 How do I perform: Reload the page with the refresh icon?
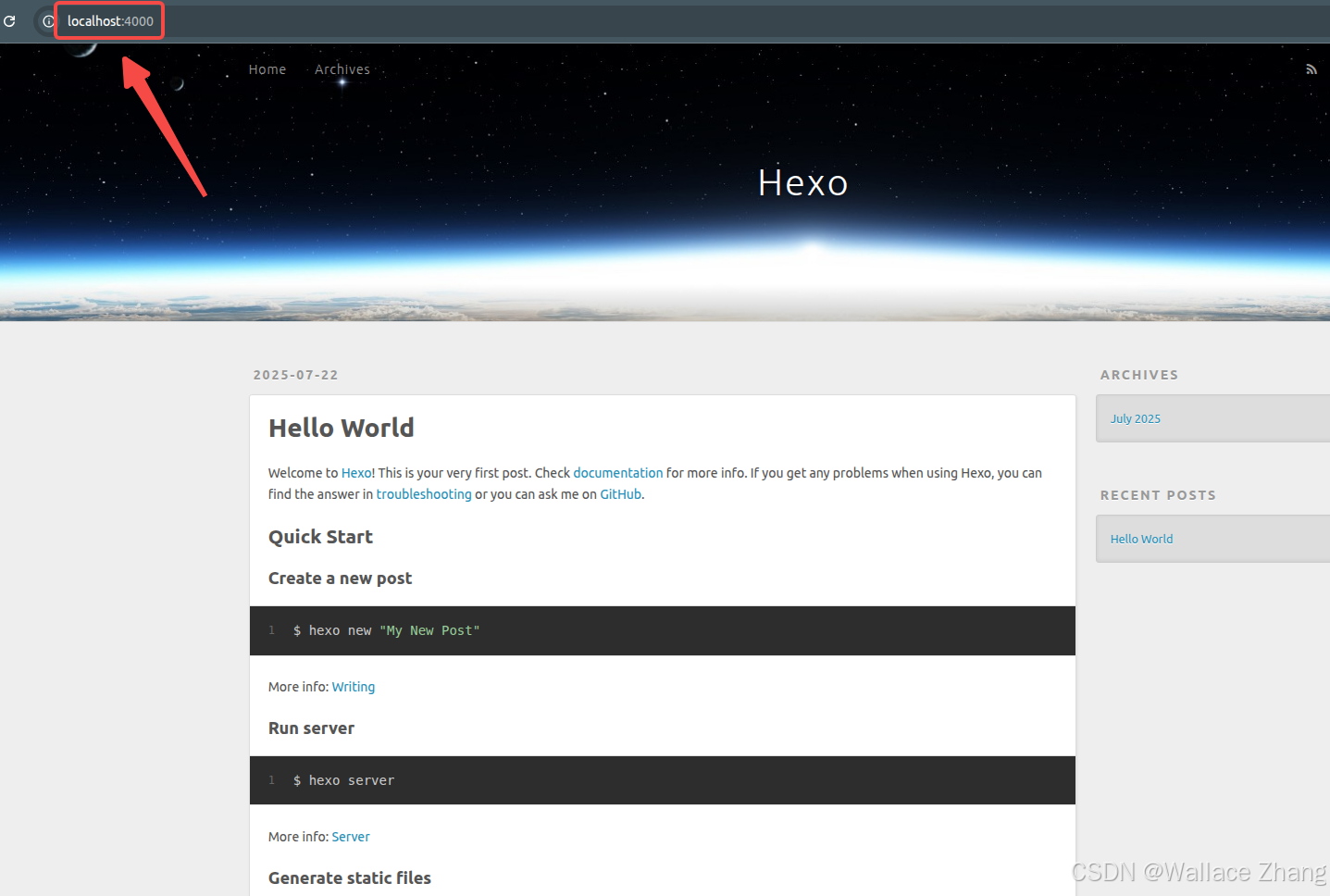(x=9, y=20)
